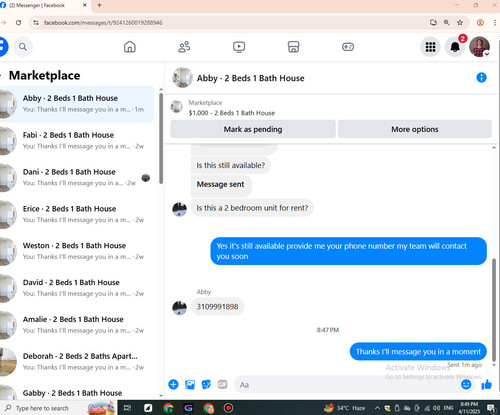Click the conversation list scrollbar
The width and height of the screenshot is (500, 415).
tap(161, 138)
